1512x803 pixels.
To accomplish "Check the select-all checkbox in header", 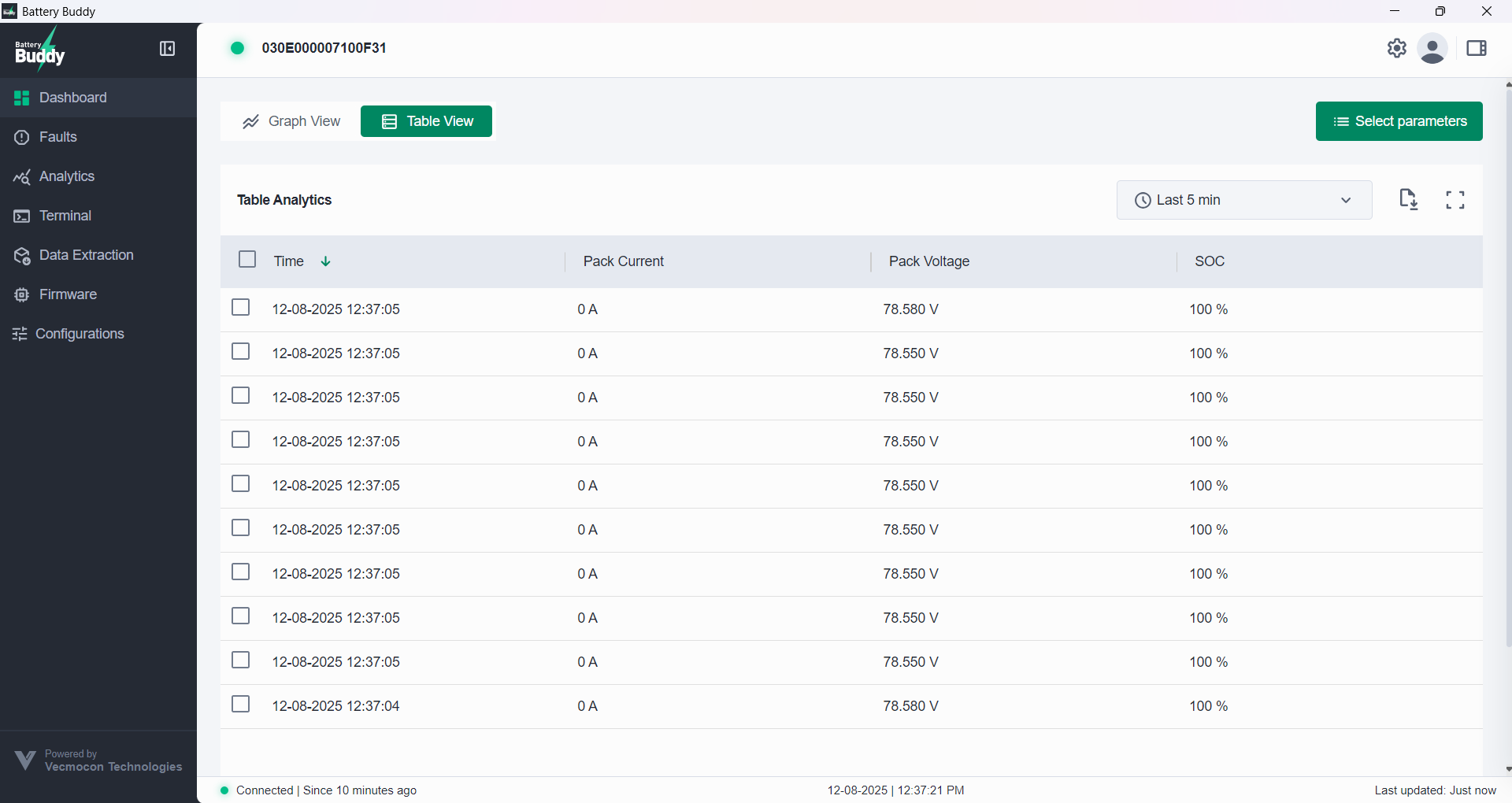I will (x=247, y=260).
